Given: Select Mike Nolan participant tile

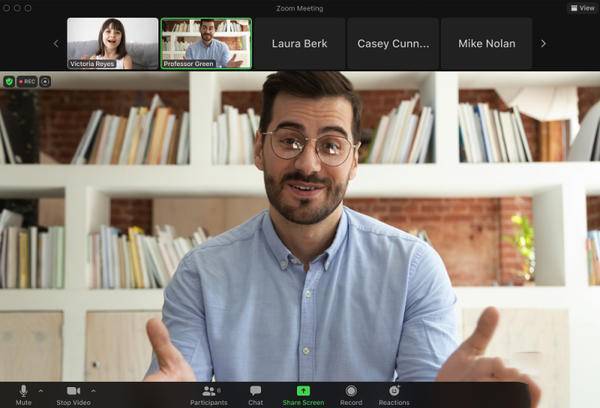Looking at the screenshot, I should [486, 43].
